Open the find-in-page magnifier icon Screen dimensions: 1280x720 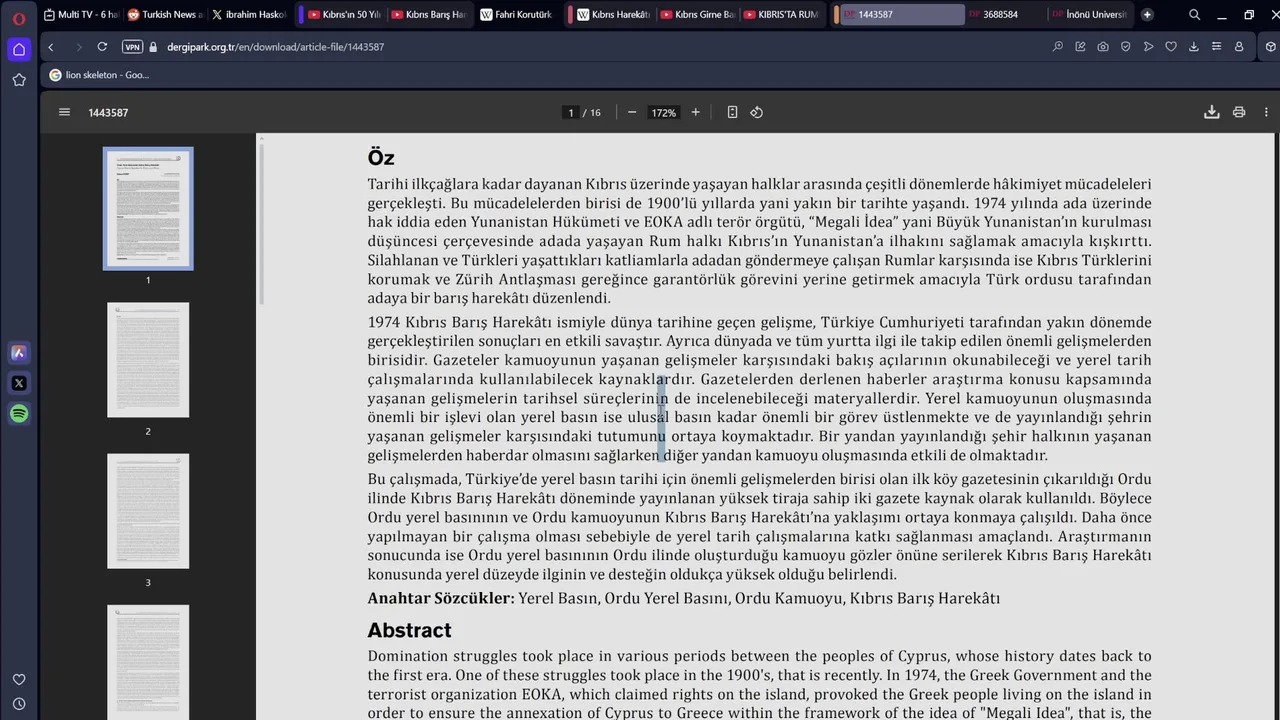pos(1058,47)
